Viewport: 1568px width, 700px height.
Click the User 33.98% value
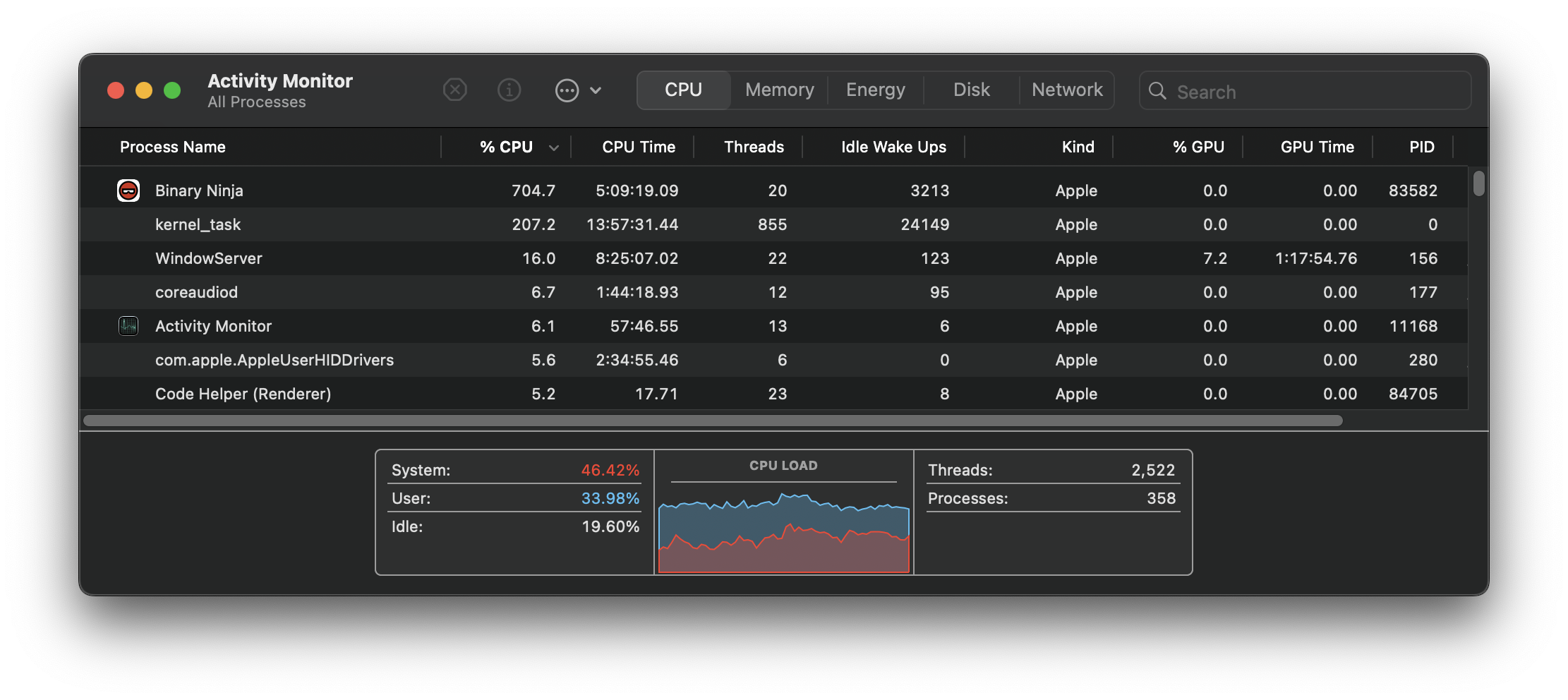(610, 498)
